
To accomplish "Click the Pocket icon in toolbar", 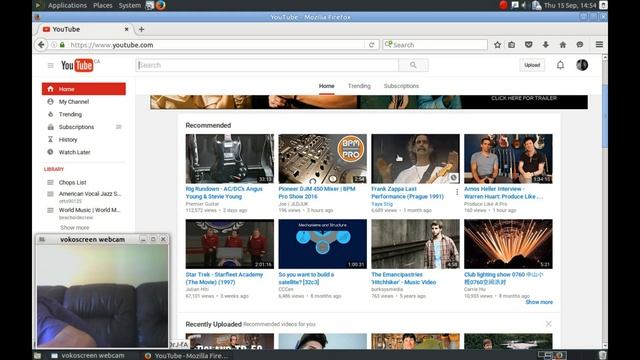I will [529, 45].
